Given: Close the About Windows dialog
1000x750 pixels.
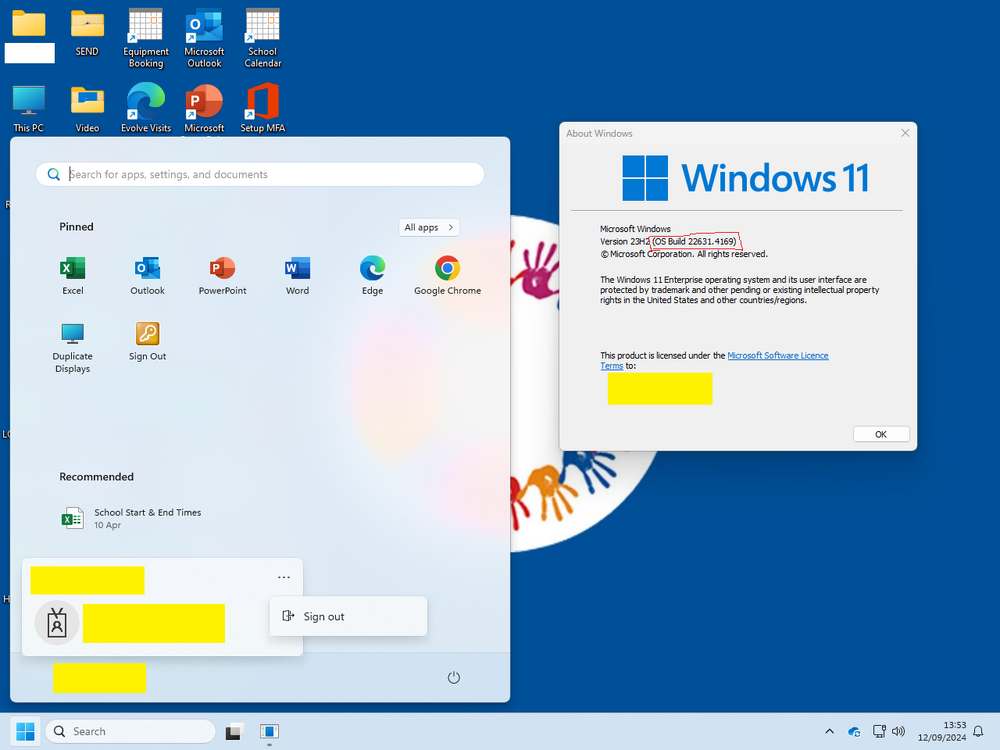Looking at the screenshot, I should click(904, 133).
